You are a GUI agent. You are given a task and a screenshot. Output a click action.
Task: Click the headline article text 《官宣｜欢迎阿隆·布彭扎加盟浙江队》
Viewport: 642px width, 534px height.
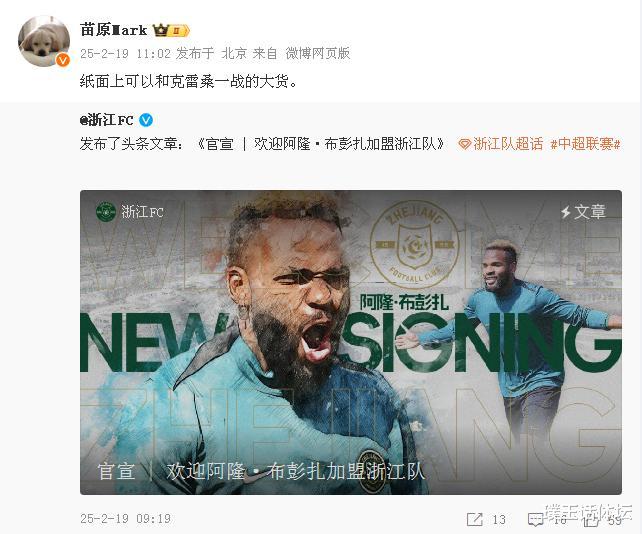321,144
